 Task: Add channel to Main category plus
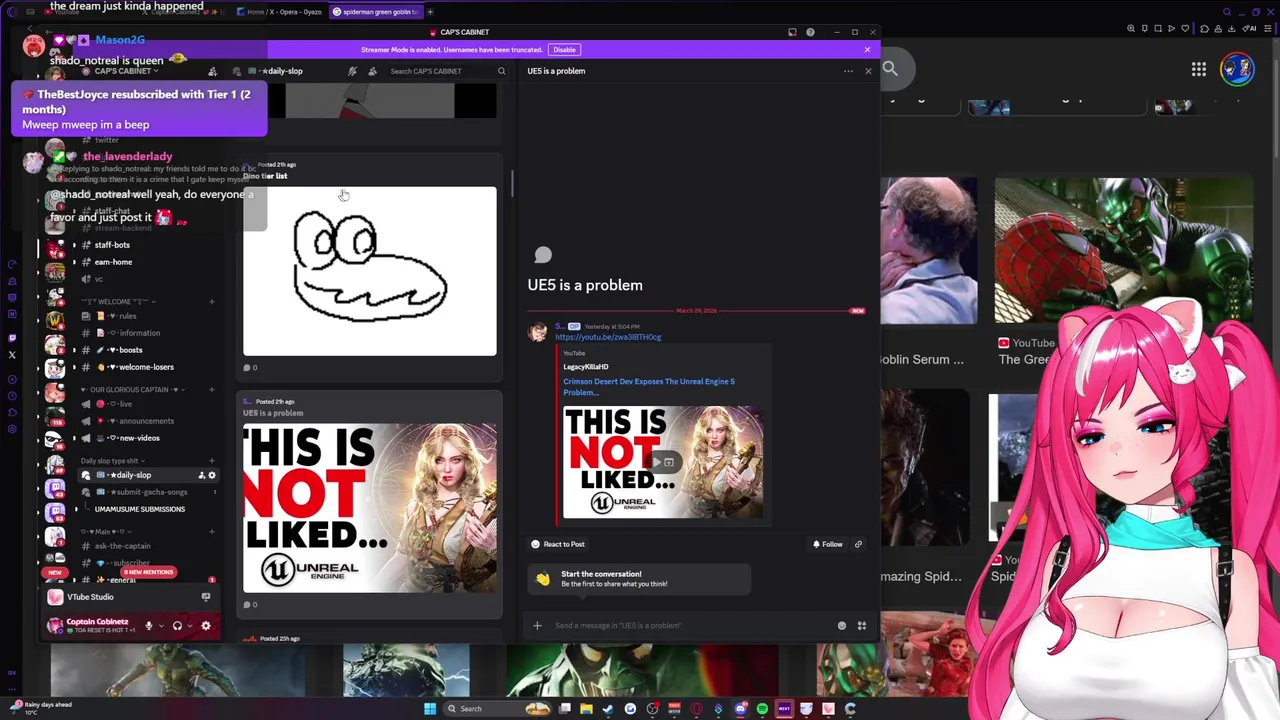click(211, 532)
